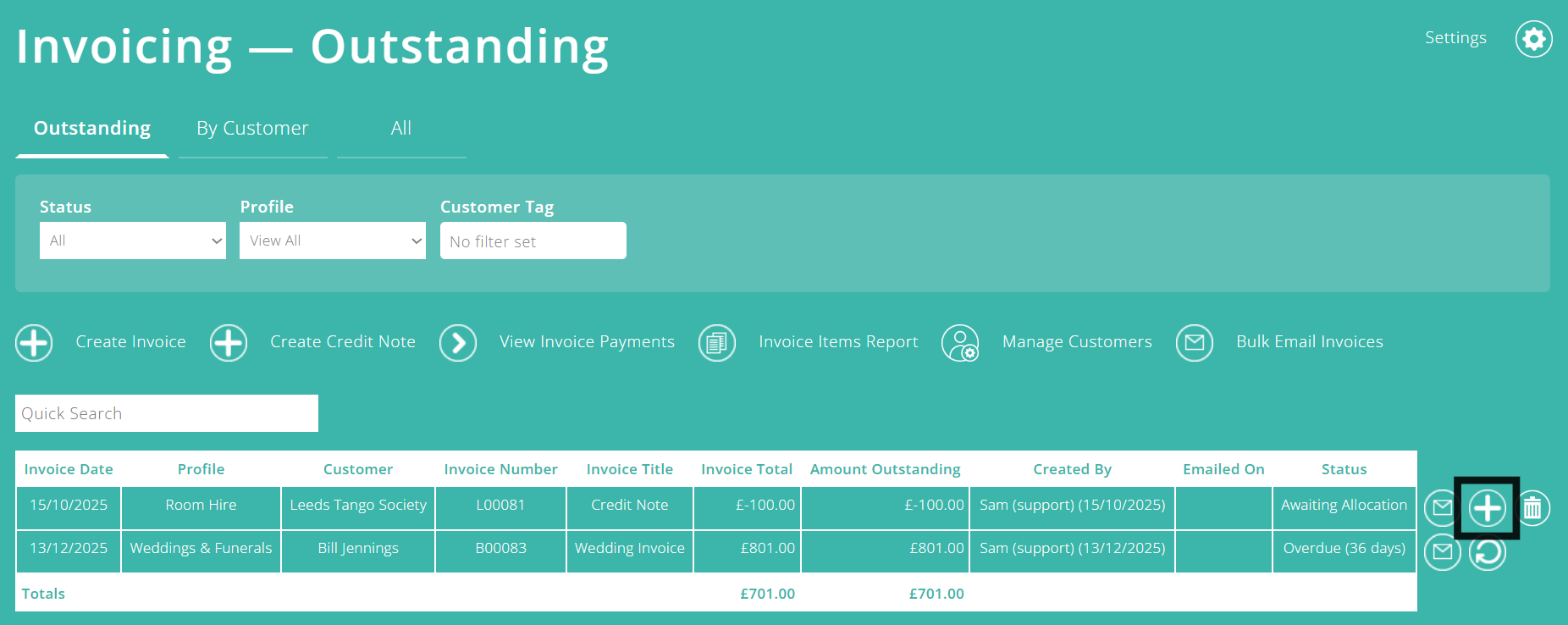Delete the L00081 credit note with trash icon

[x=1532, y=508]
